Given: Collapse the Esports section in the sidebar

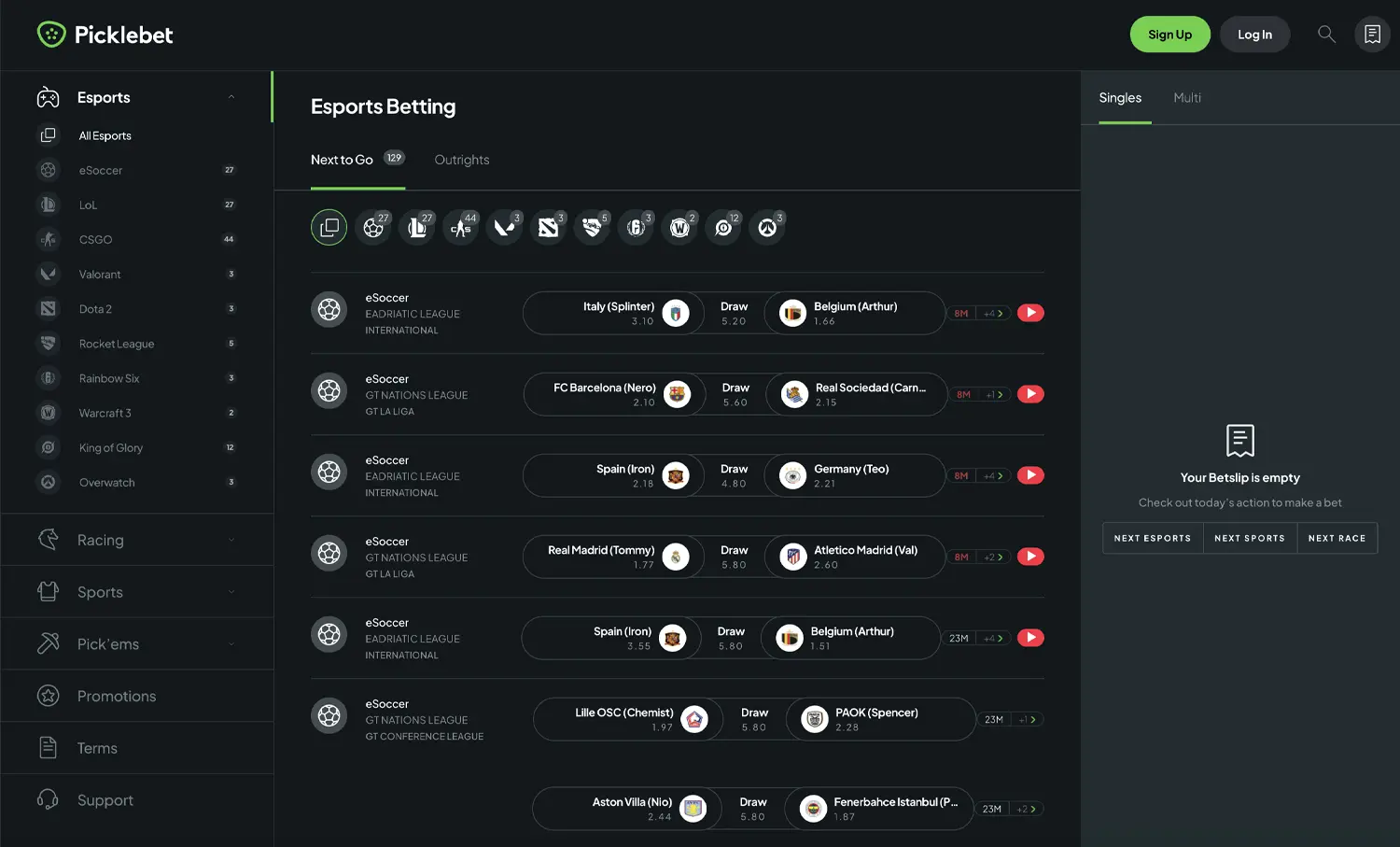Looking at the screenshot, I should pos(231,96).
